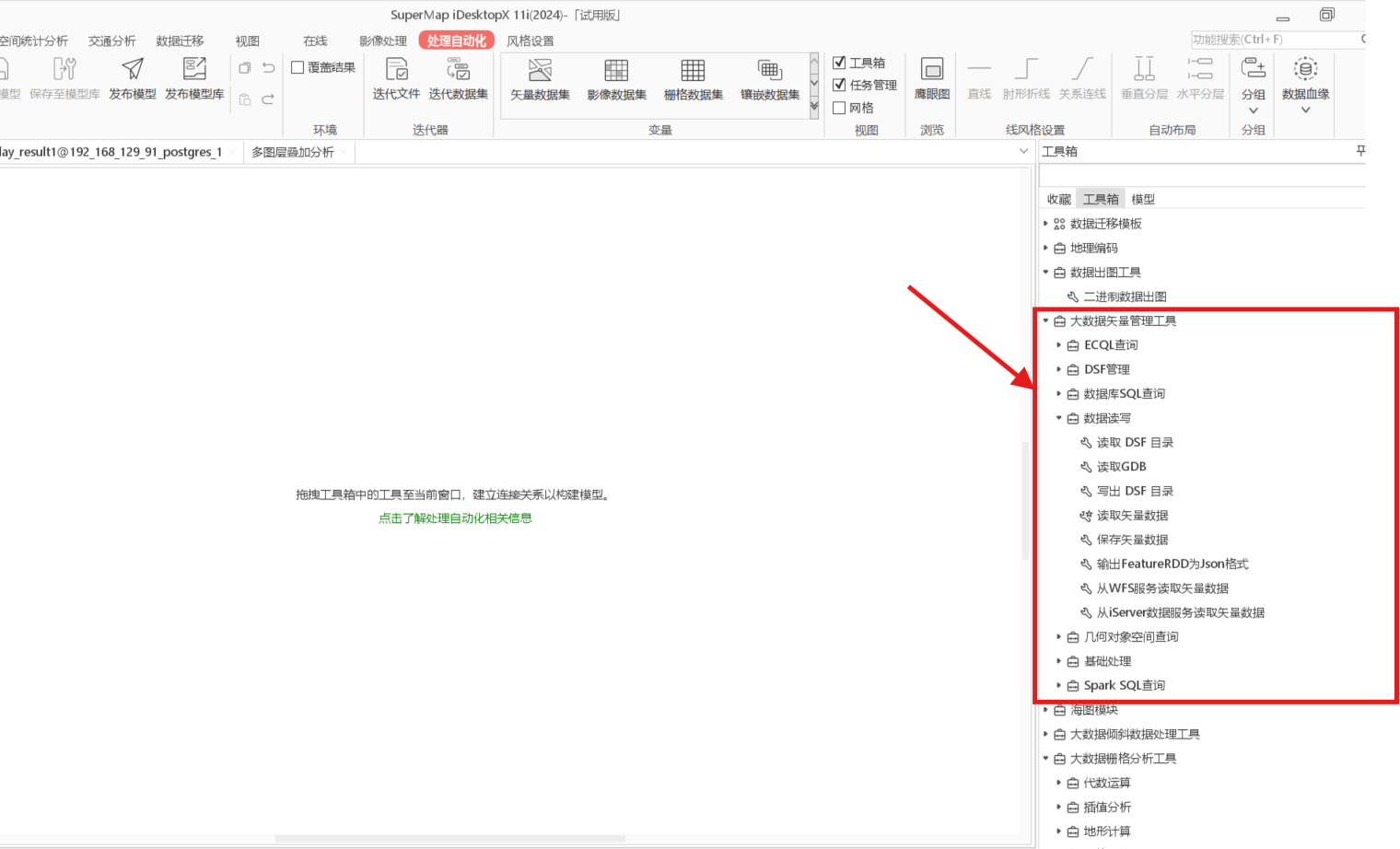
Task: Collapse the 数据读写 node
Action: [x=1059, y=418]
